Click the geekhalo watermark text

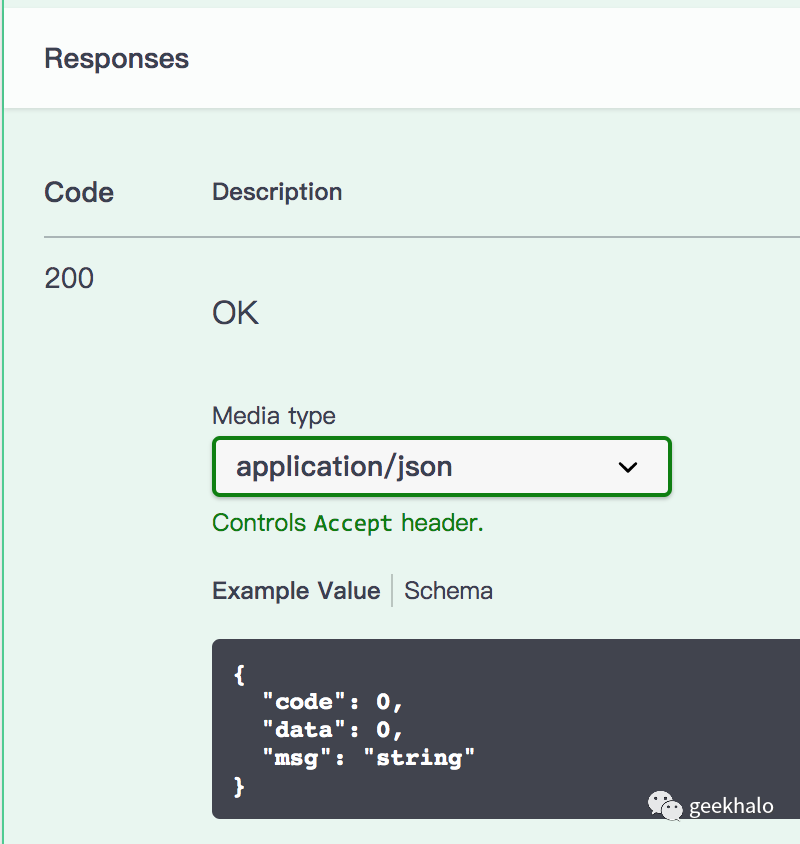731,806
